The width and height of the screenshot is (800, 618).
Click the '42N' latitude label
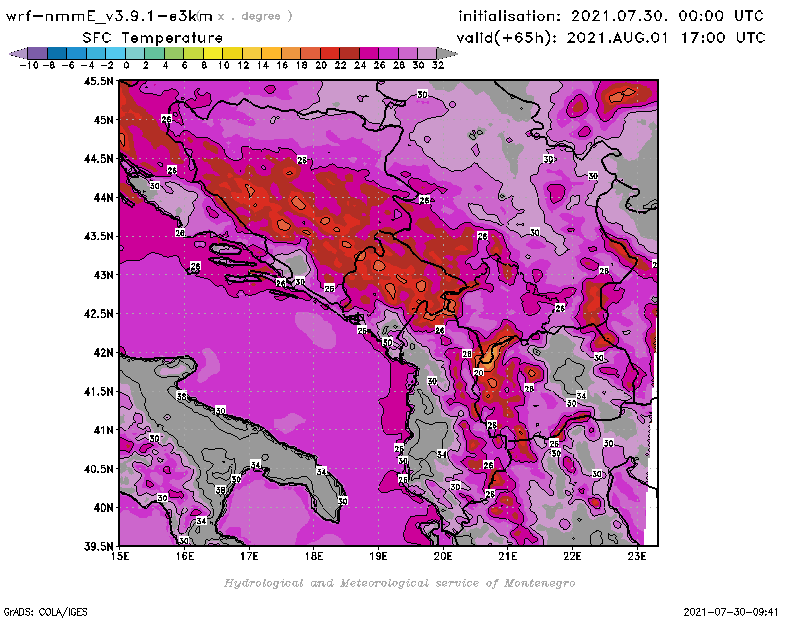[103, 353]
